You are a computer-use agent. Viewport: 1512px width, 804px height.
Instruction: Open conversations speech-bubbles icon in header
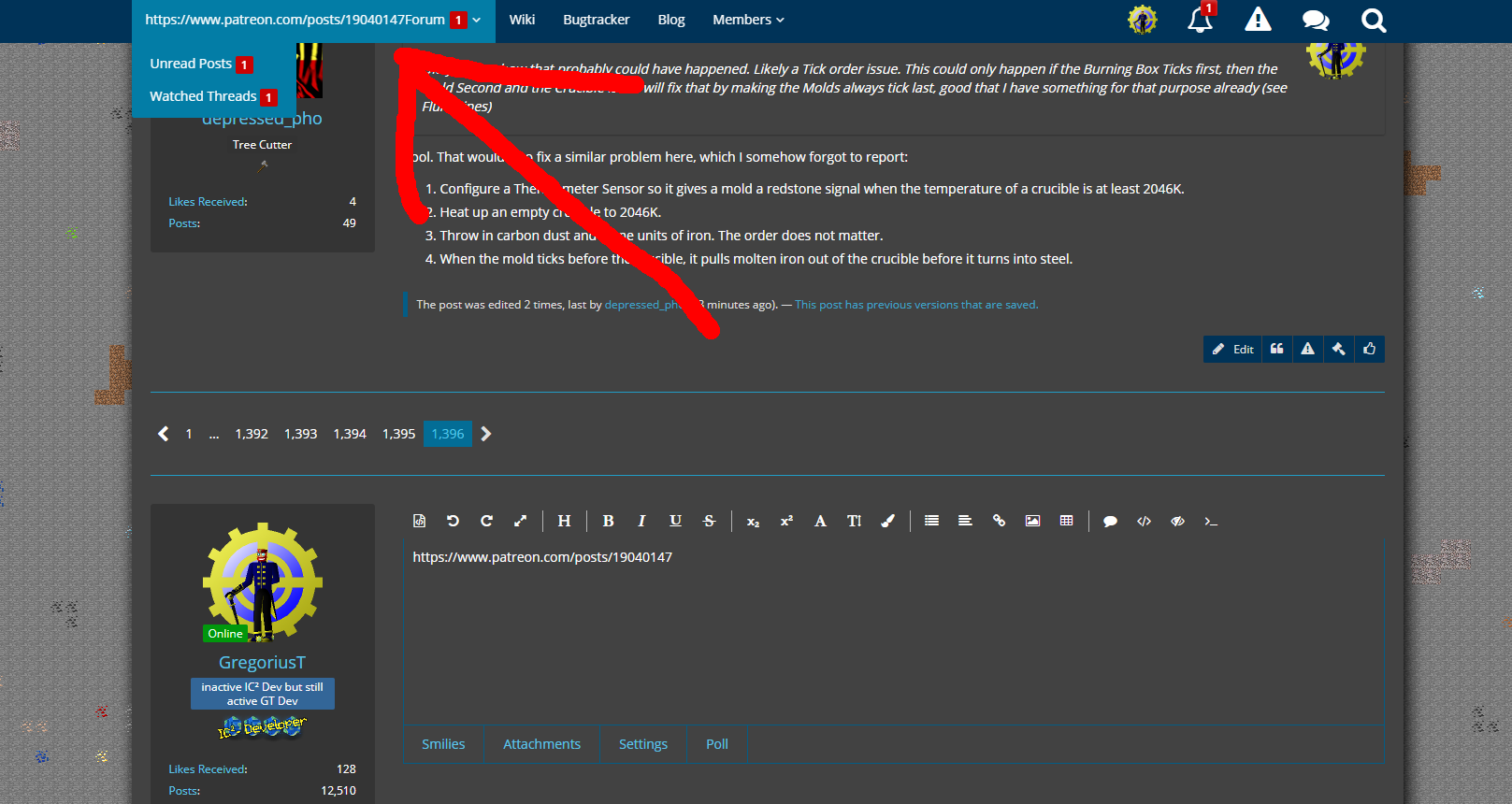pyautogui.click(x=1315, y=21)
